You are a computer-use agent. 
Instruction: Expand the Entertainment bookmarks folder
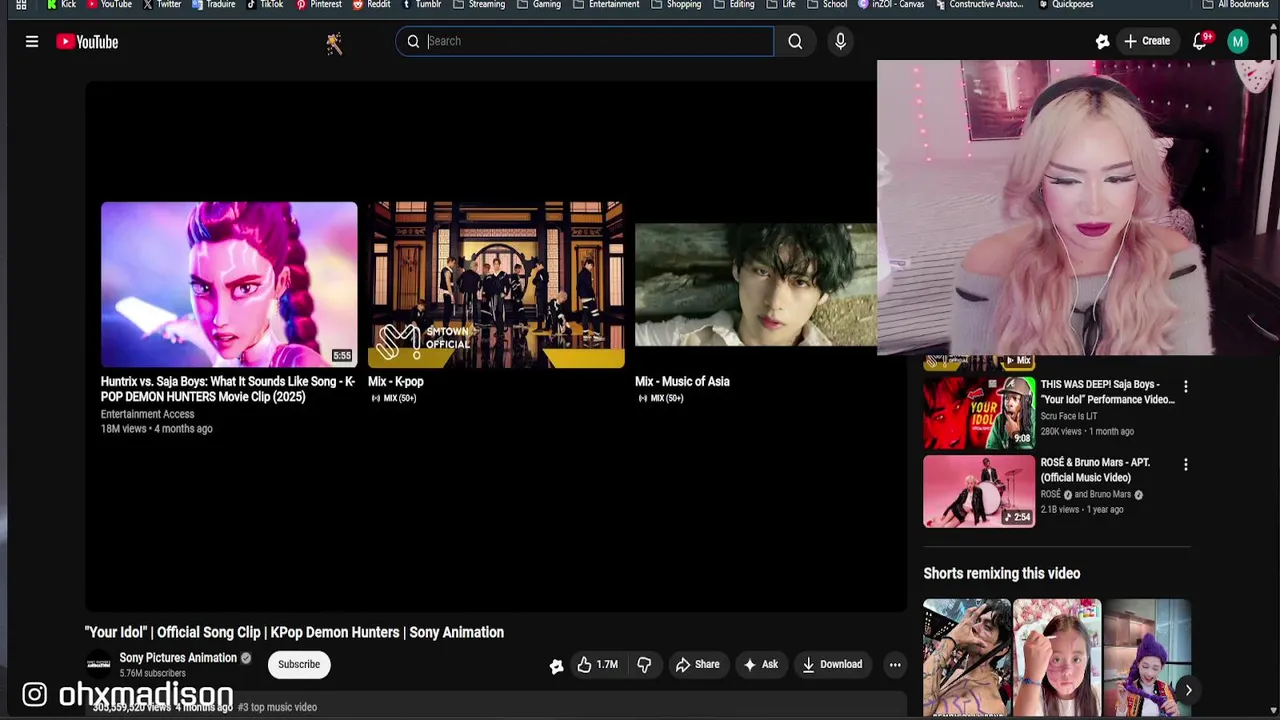click(606, 5)
